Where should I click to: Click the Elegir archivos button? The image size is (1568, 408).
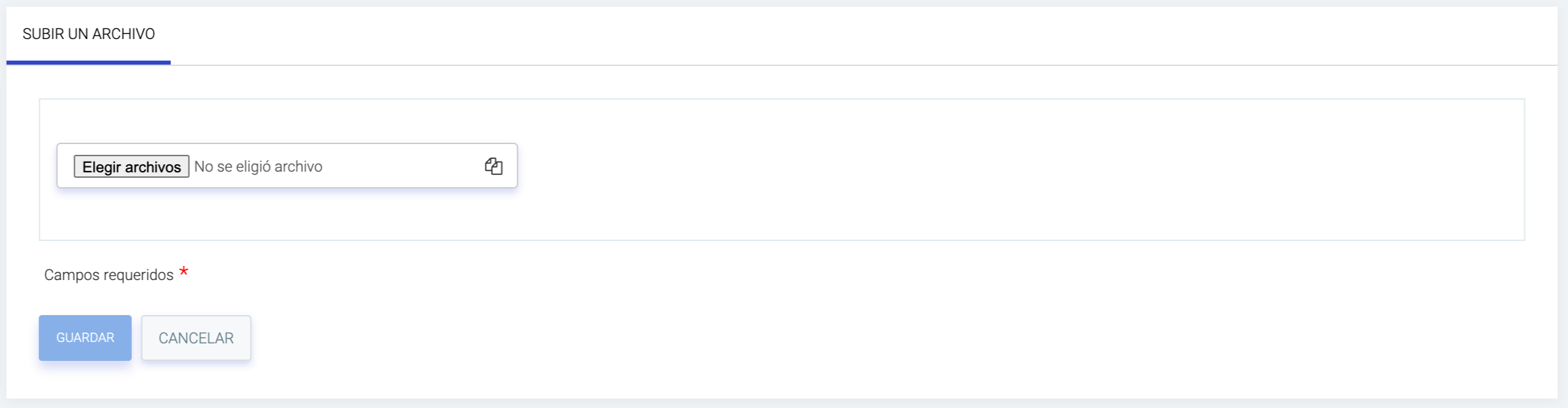point(131,167)
